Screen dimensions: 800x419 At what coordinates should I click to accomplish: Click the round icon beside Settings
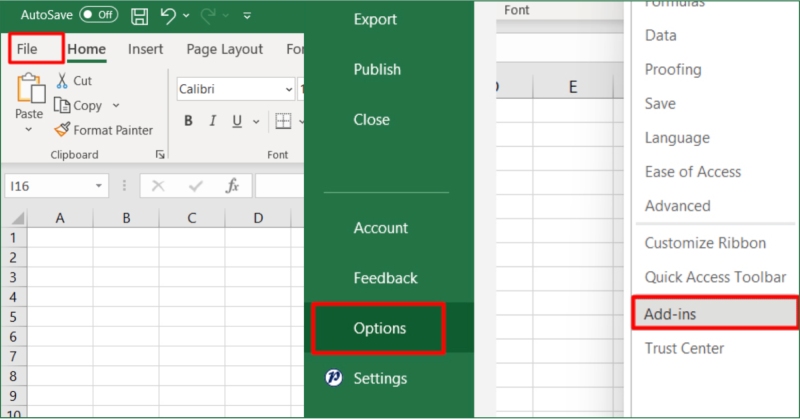pos(334,378)
